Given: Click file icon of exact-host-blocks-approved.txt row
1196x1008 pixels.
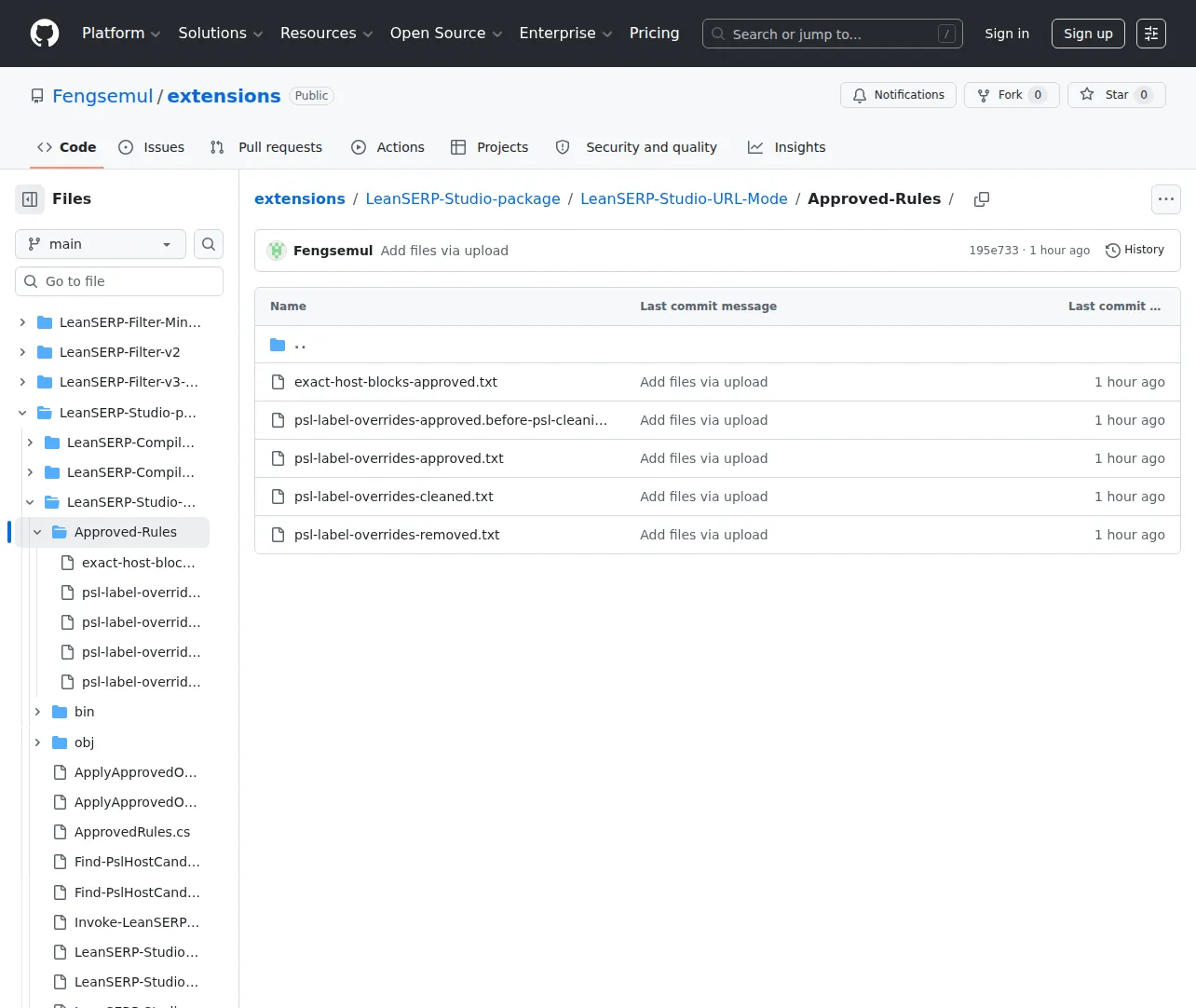Looking at the screenshot, I should pos(278,382).
